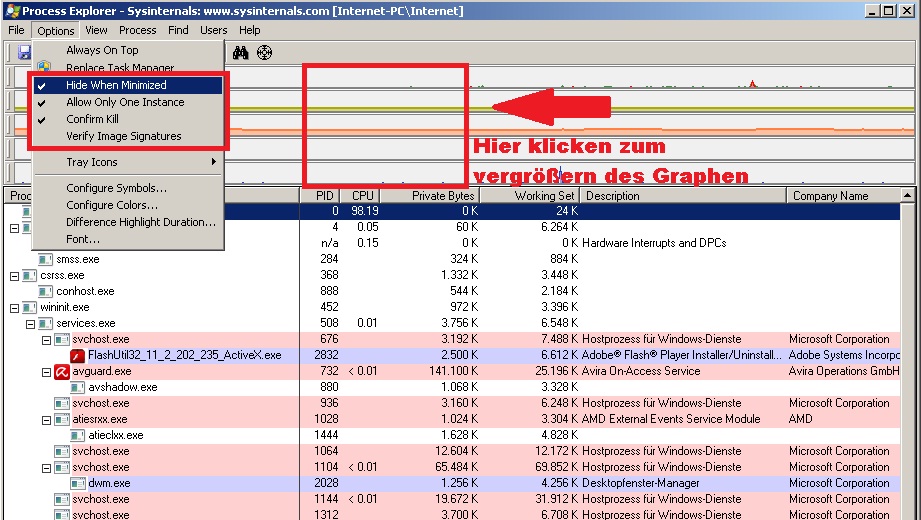The height and width of the screenshot is (520, 921).
Task: Open the Users menu
Action: [213, 30]
